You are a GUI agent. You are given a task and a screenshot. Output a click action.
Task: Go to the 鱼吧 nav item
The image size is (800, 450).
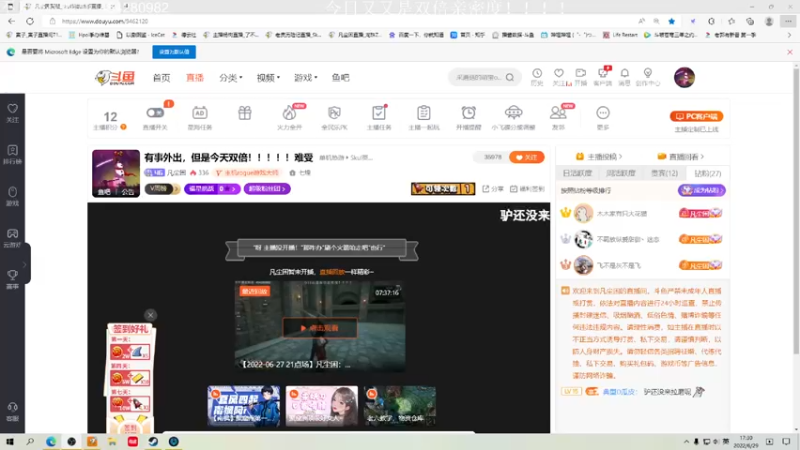340,78
